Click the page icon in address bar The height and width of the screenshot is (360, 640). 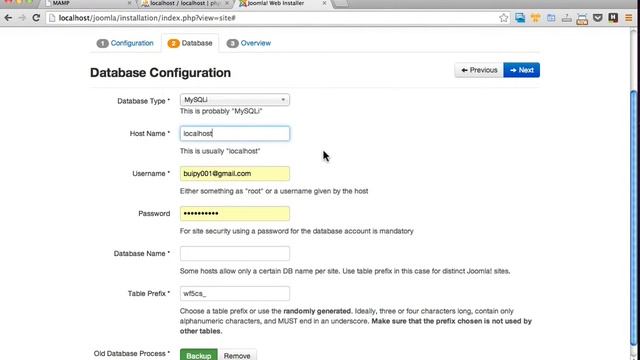[x=52, y=18]
